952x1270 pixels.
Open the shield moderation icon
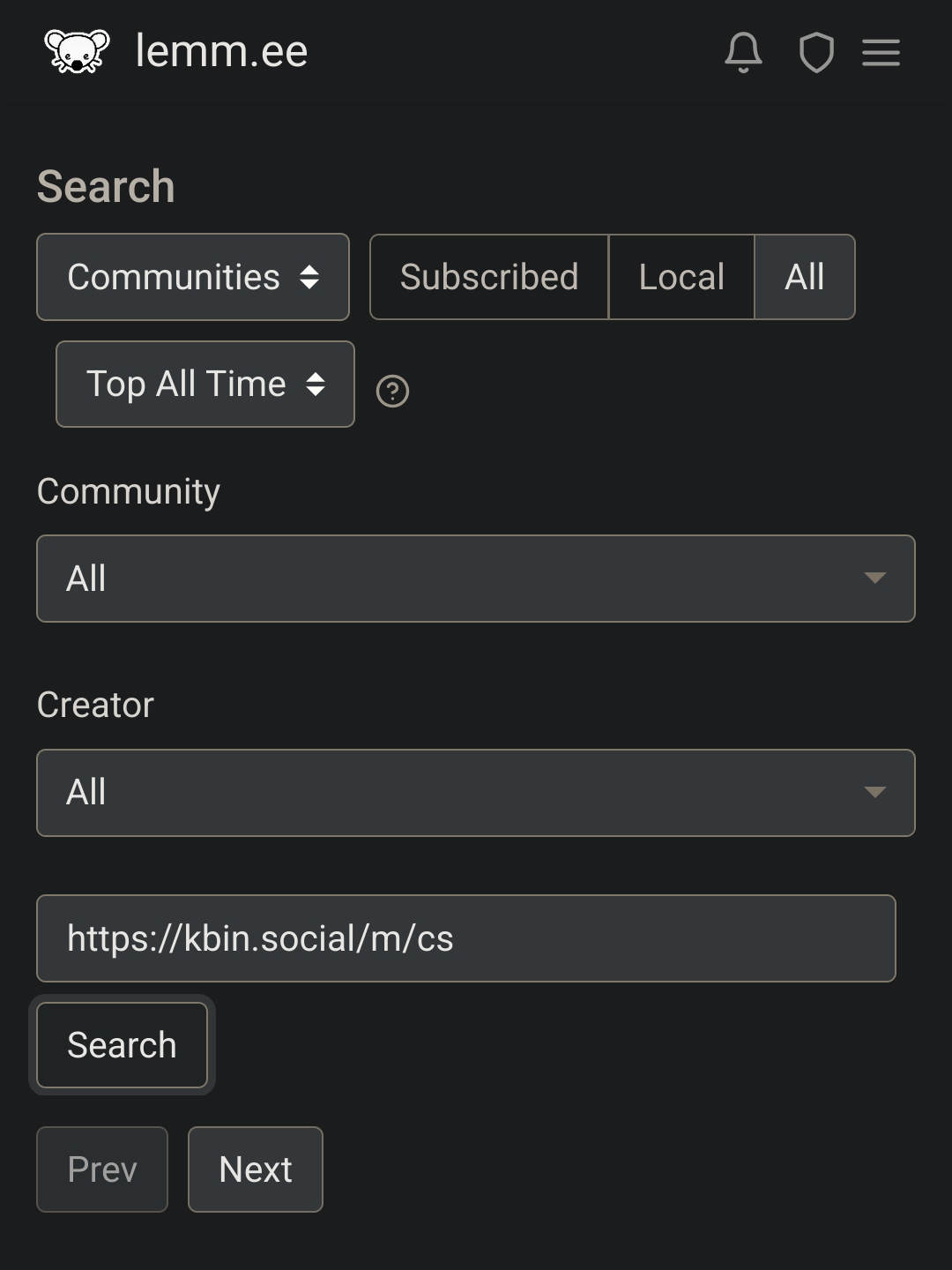(x=816, y=52)
